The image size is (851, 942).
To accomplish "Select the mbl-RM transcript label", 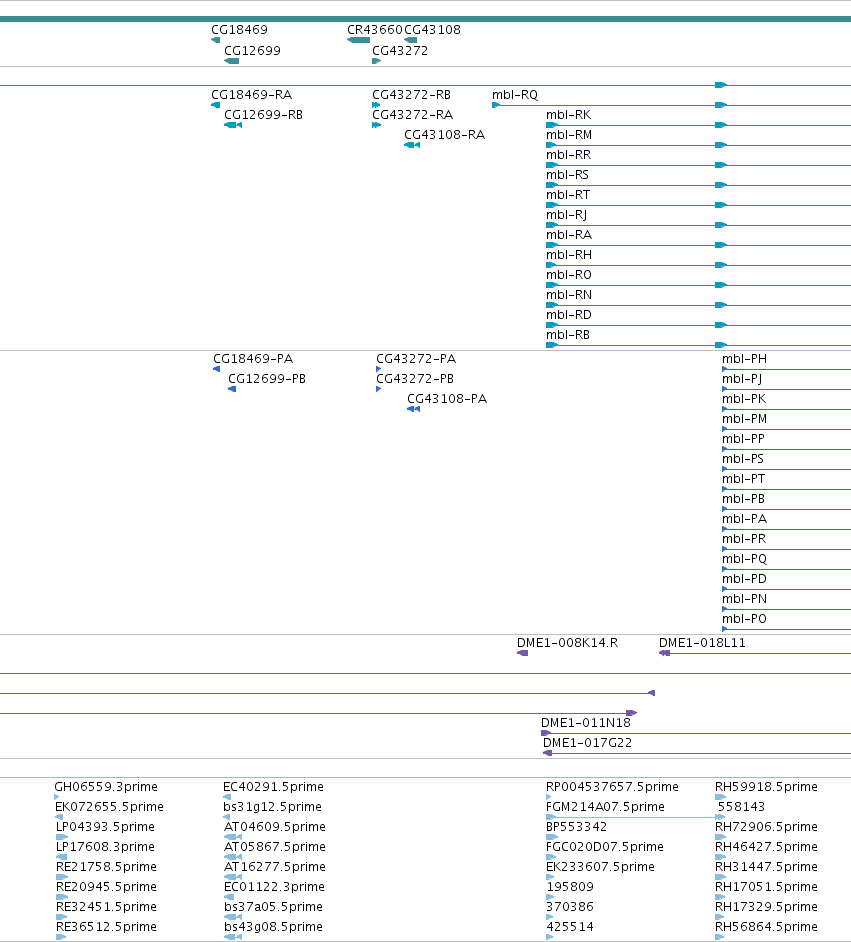I will [x=569, y=135].
